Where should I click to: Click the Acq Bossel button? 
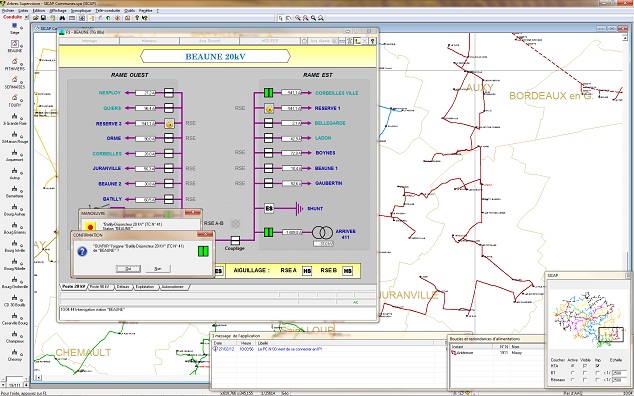209,41
